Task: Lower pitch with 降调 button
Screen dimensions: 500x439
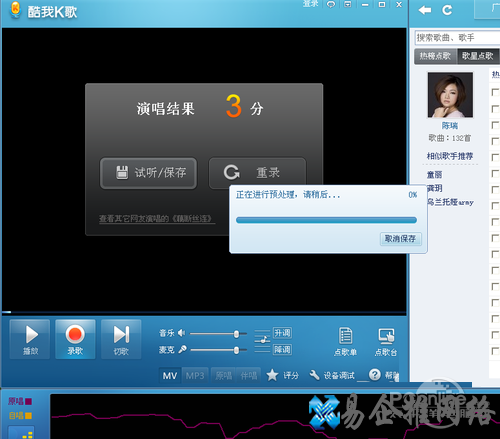Action: (282, 349)
